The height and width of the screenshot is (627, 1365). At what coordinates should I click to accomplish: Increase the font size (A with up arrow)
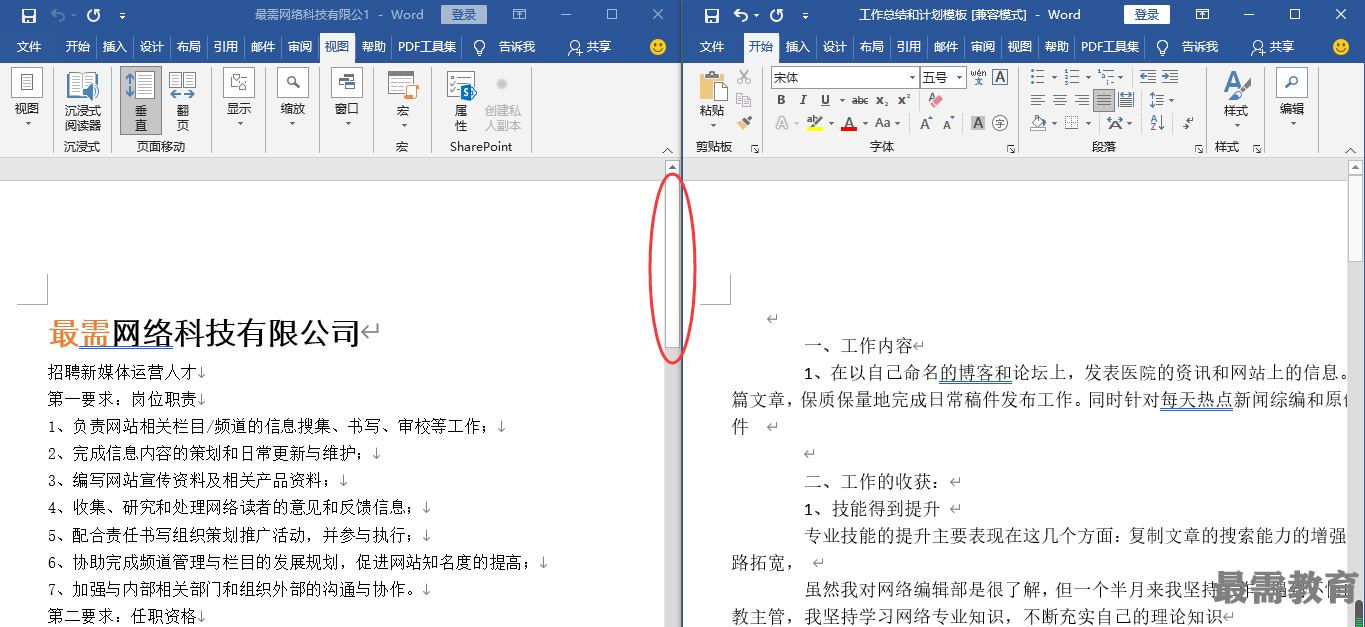(x=926, y=123)
